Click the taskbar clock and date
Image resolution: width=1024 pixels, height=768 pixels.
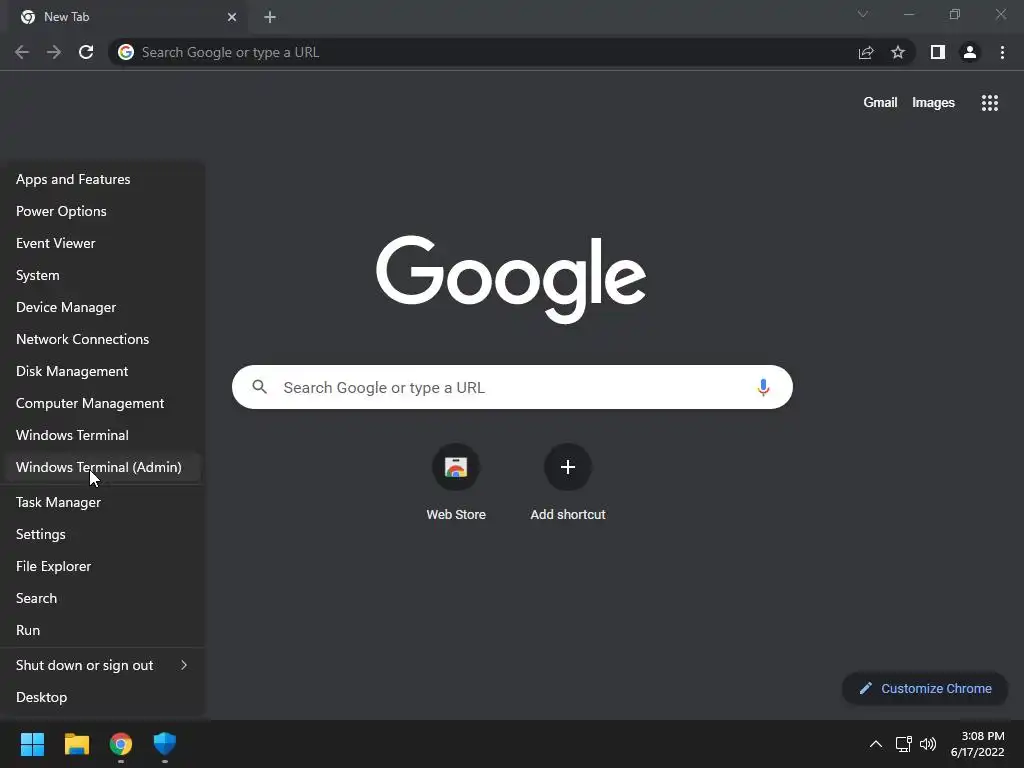click(x=978, y=744)
